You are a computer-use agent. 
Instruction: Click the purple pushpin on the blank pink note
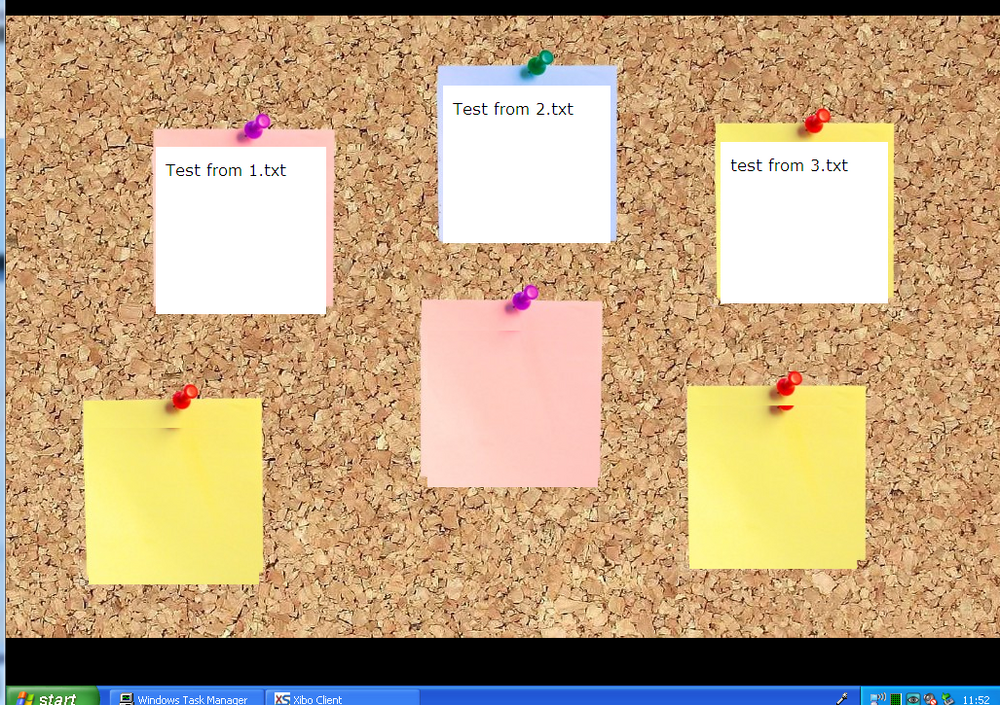525,297
